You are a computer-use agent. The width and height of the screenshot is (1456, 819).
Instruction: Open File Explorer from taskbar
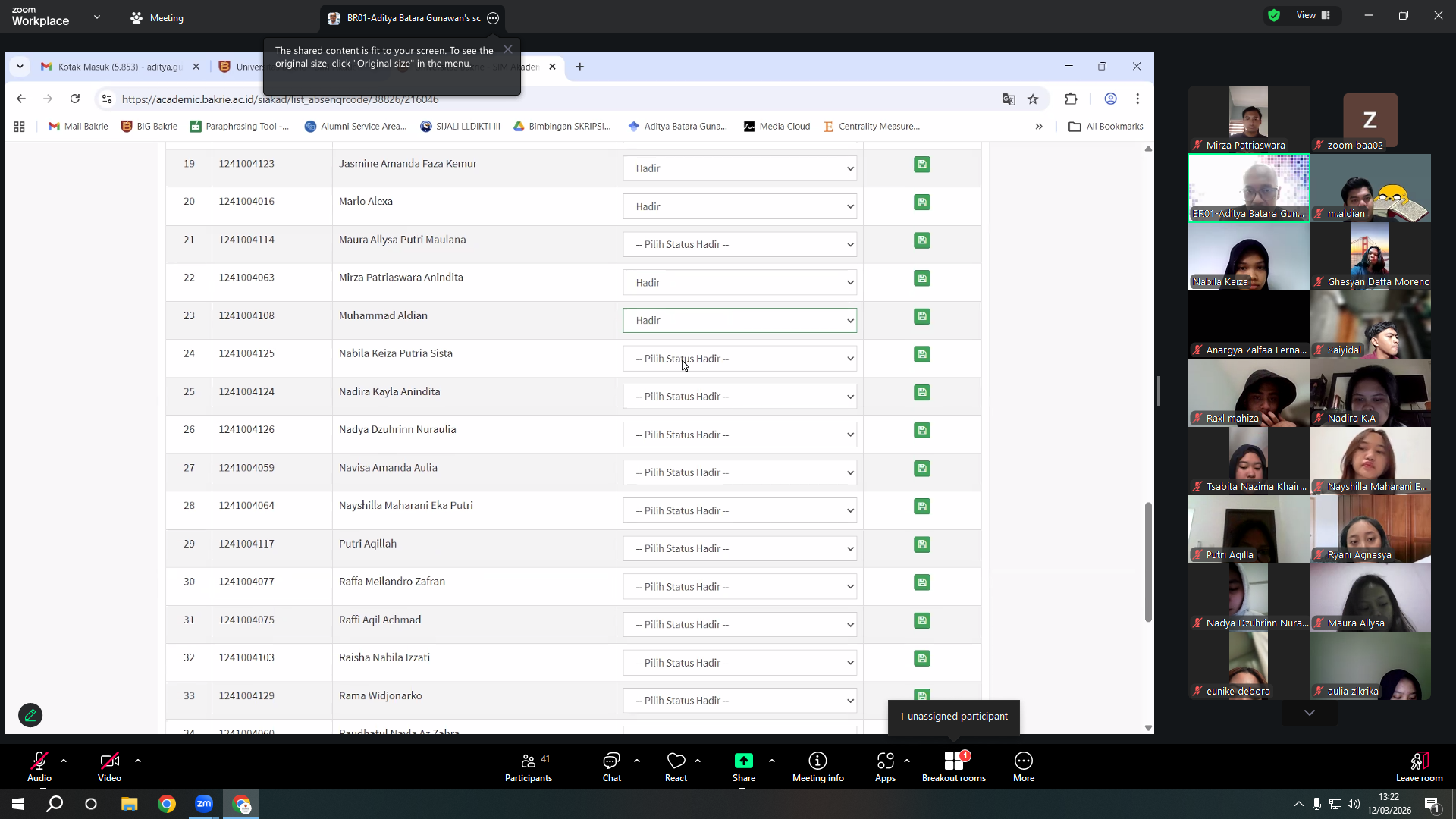pyautogui.click(x=130, y=804)
